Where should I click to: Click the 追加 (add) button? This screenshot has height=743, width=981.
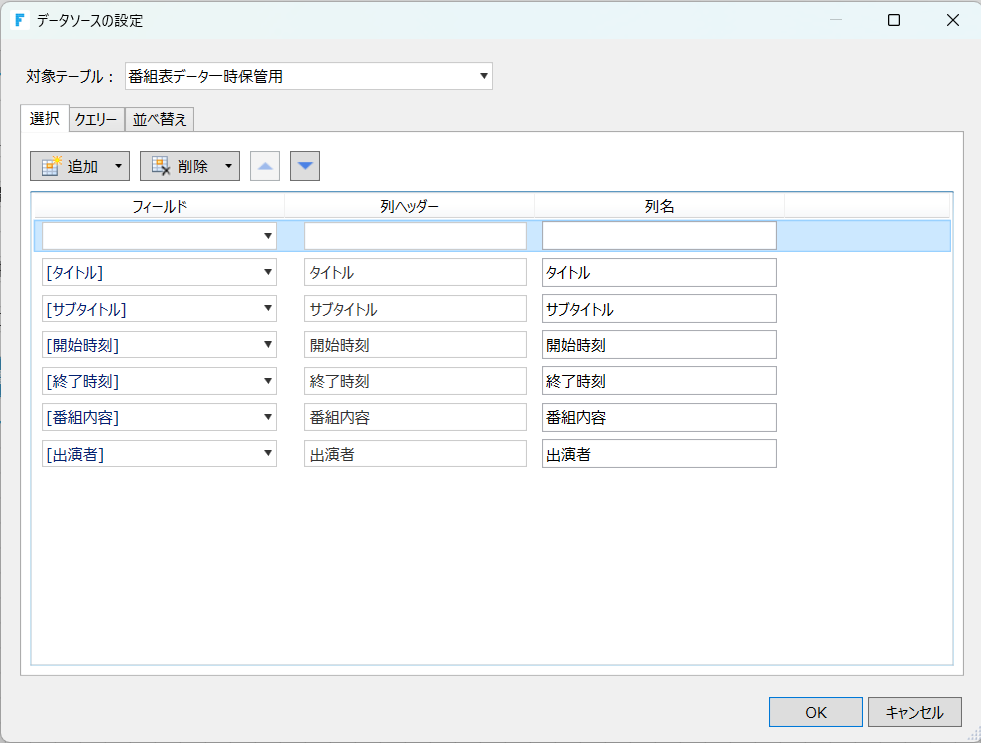[x=70, y=166]
